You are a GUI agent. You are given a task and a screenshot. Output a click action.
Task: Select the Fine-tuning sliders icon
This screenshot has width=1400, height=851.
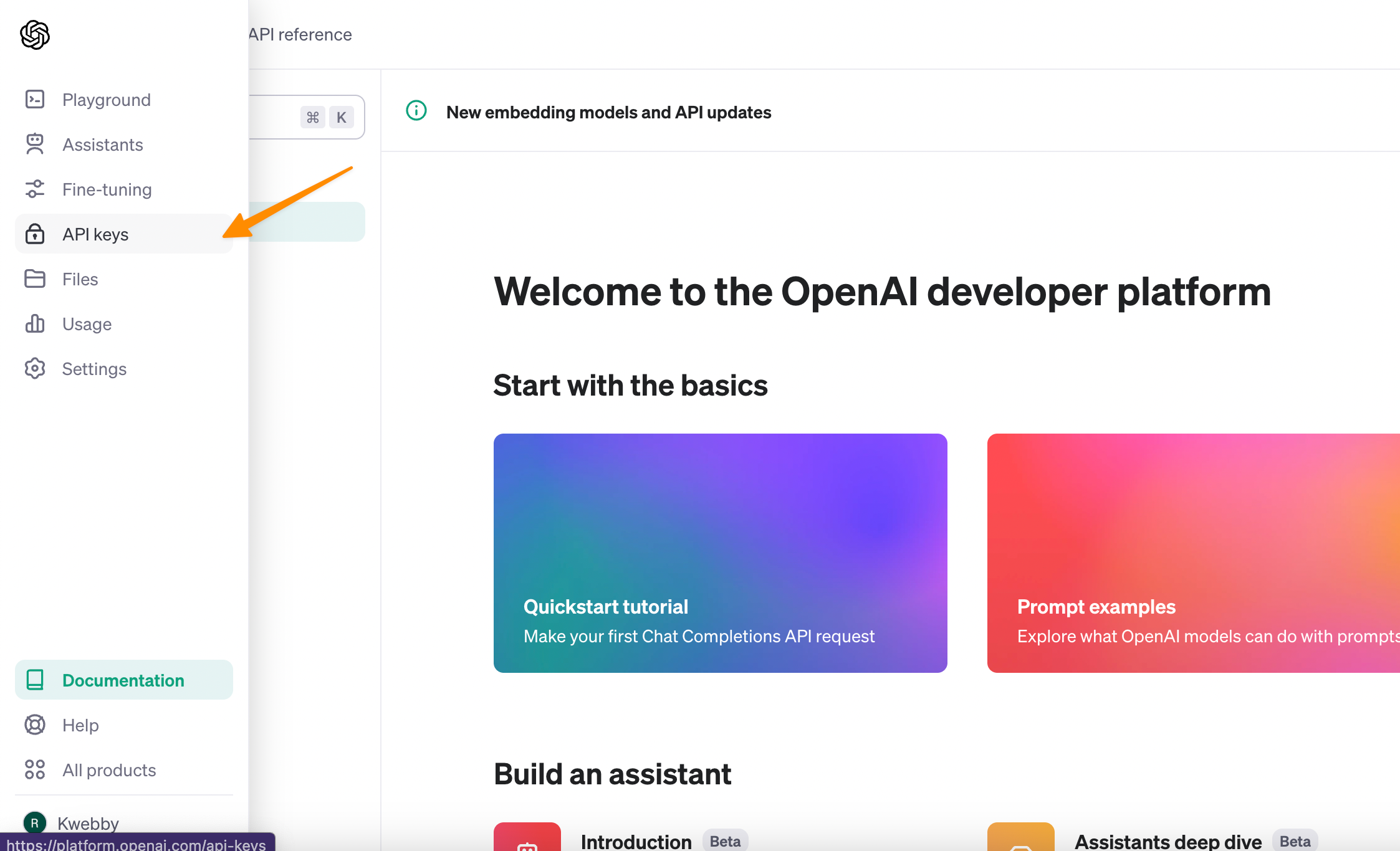click(x=35, y=189)
